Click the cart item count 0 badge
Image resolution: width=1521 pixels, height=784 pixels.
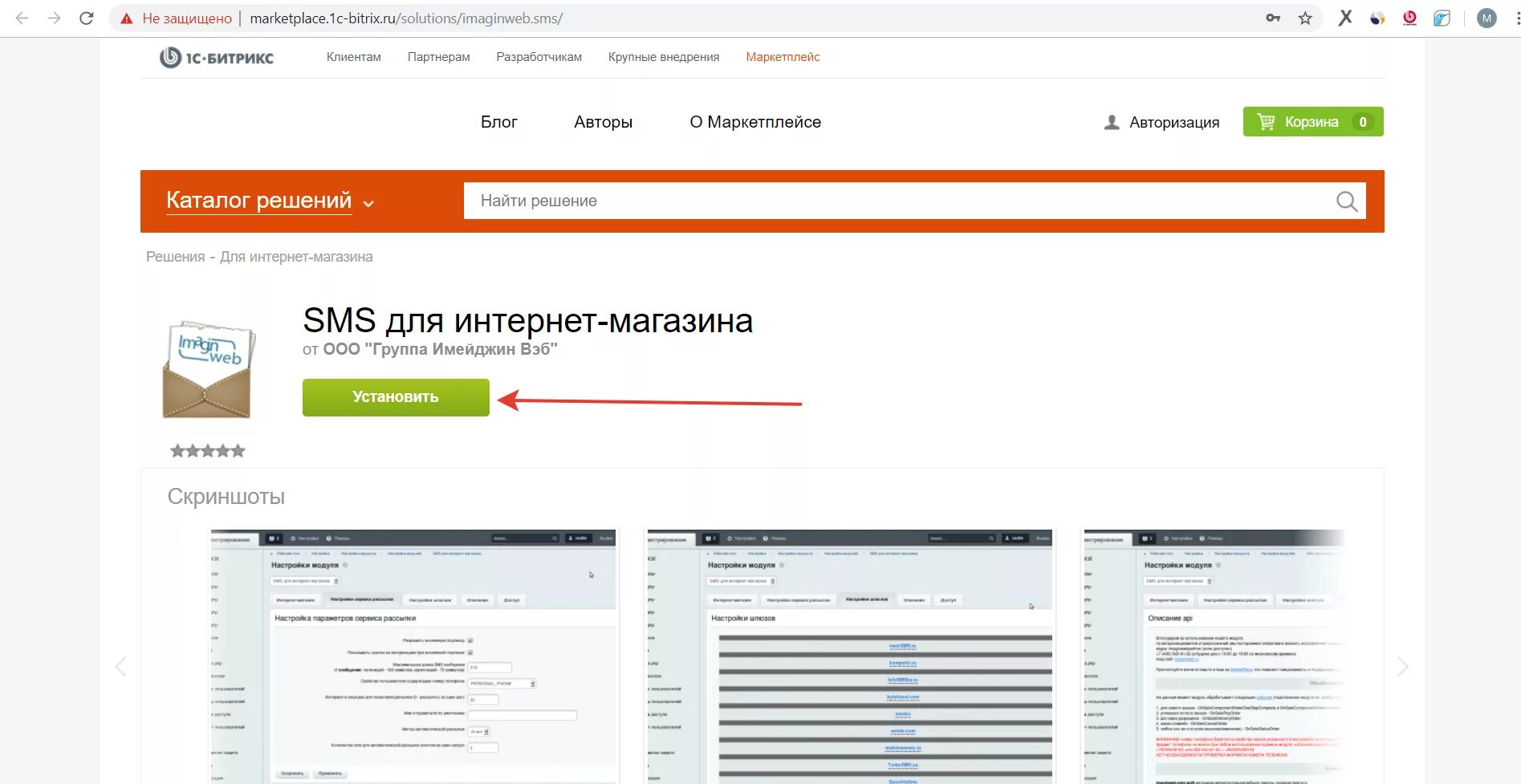pyautogui.click(x=1363, y=122)
